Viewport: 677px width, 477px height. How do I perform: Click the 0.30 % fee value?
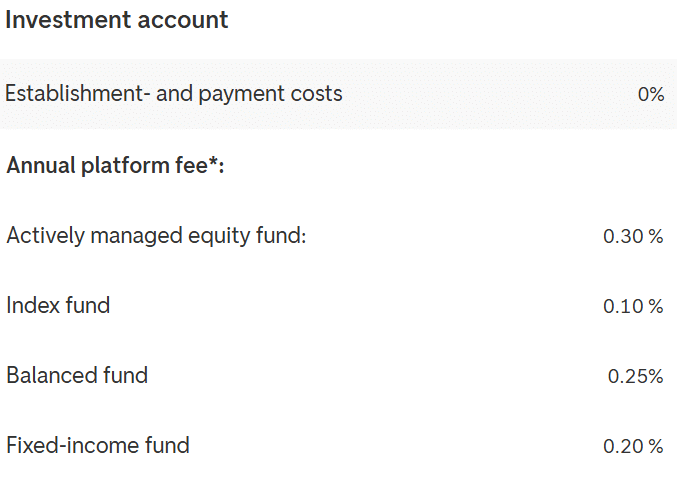click(x=633, y=237)
